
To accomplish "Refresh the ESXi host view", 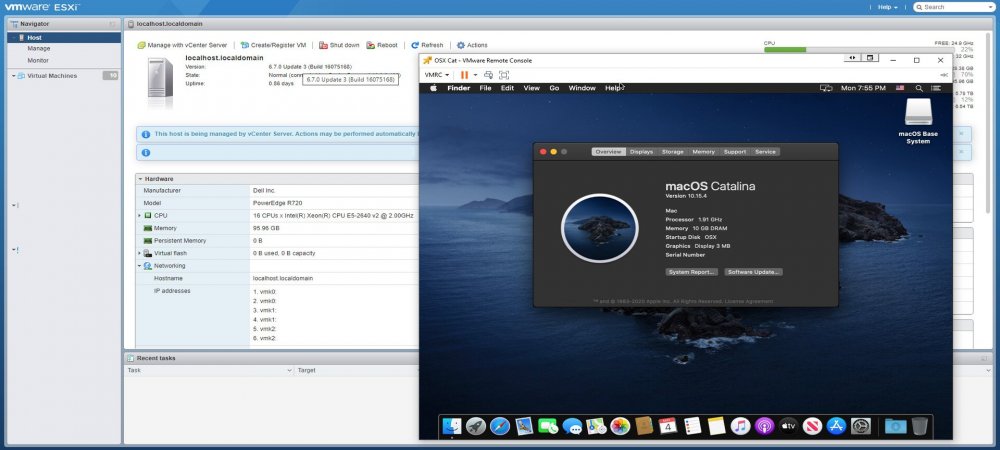I will (x=427, y=45).
